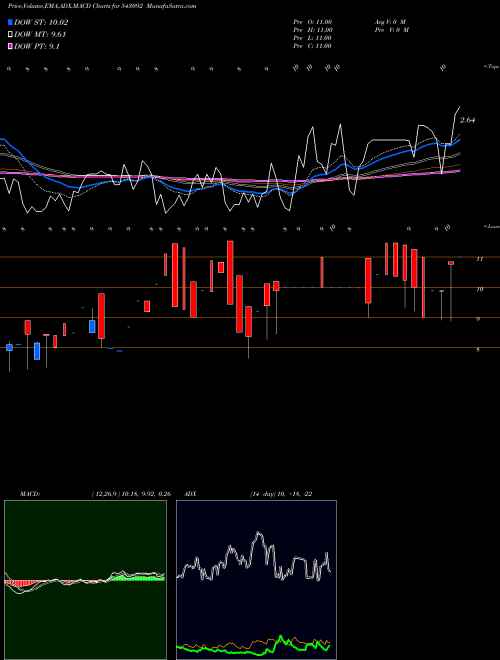This screenshot has width=500, height=660.
Task: Click the 'Pre L: 11.00' value
Action: point(313,38)
